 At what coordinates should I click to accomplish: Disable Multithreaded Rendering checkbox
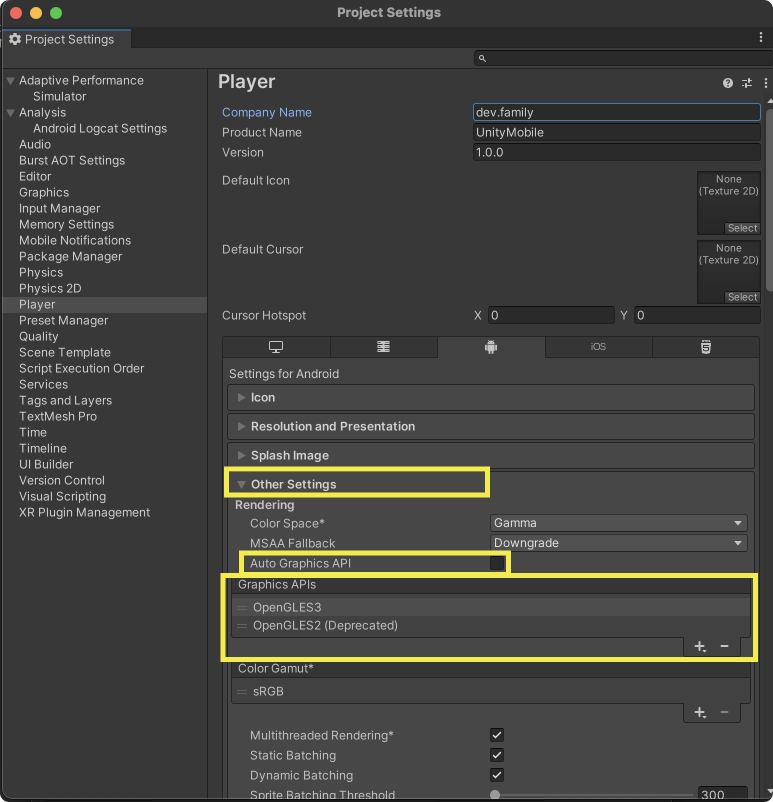click(497, 735)
